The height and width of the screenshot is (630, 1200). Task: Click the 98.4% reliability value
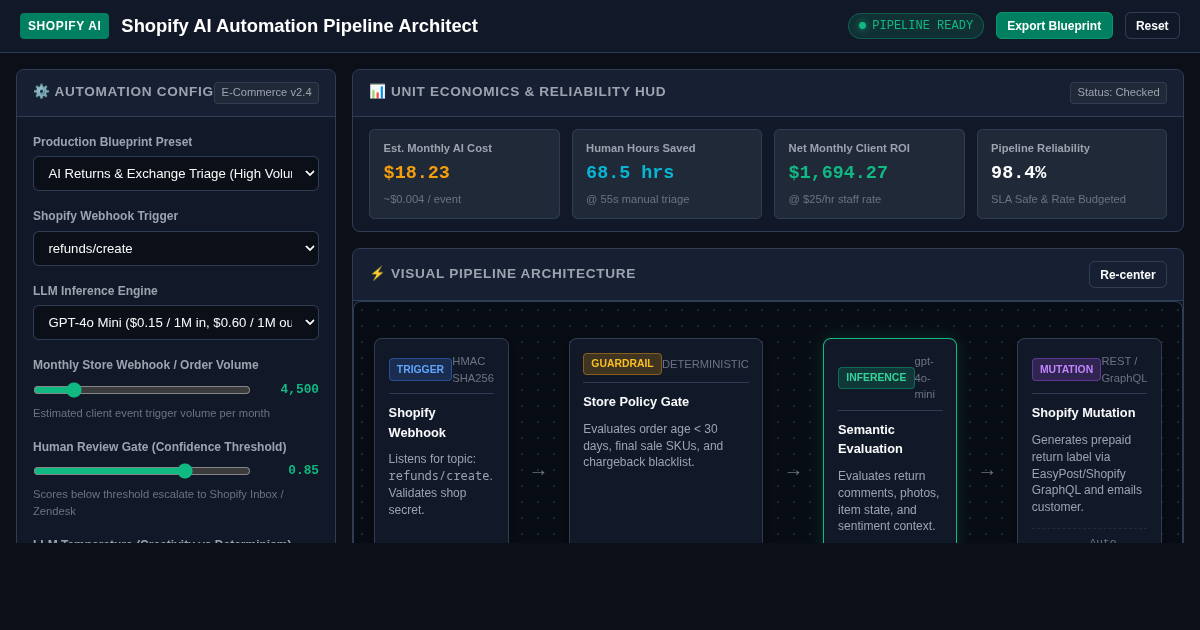click(1019, 173)
